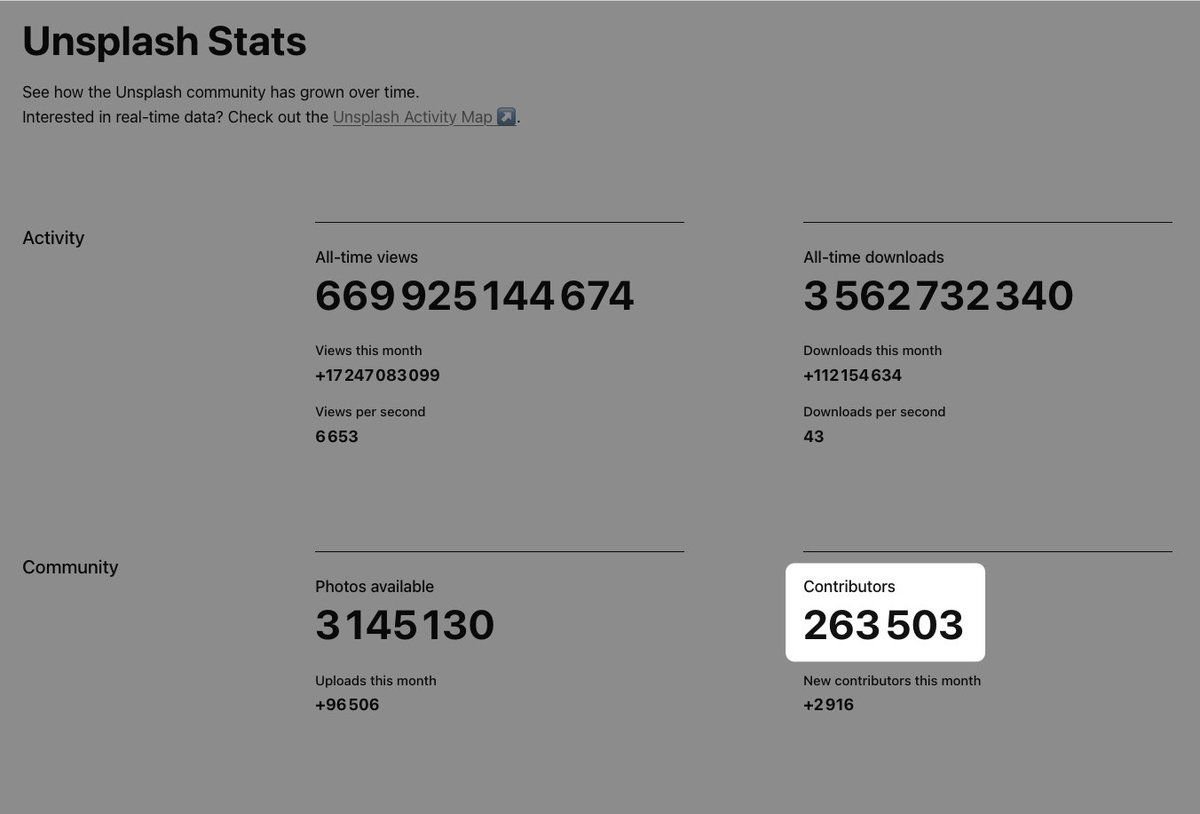Click the Views this month value +17247083099

click(377, 376)
